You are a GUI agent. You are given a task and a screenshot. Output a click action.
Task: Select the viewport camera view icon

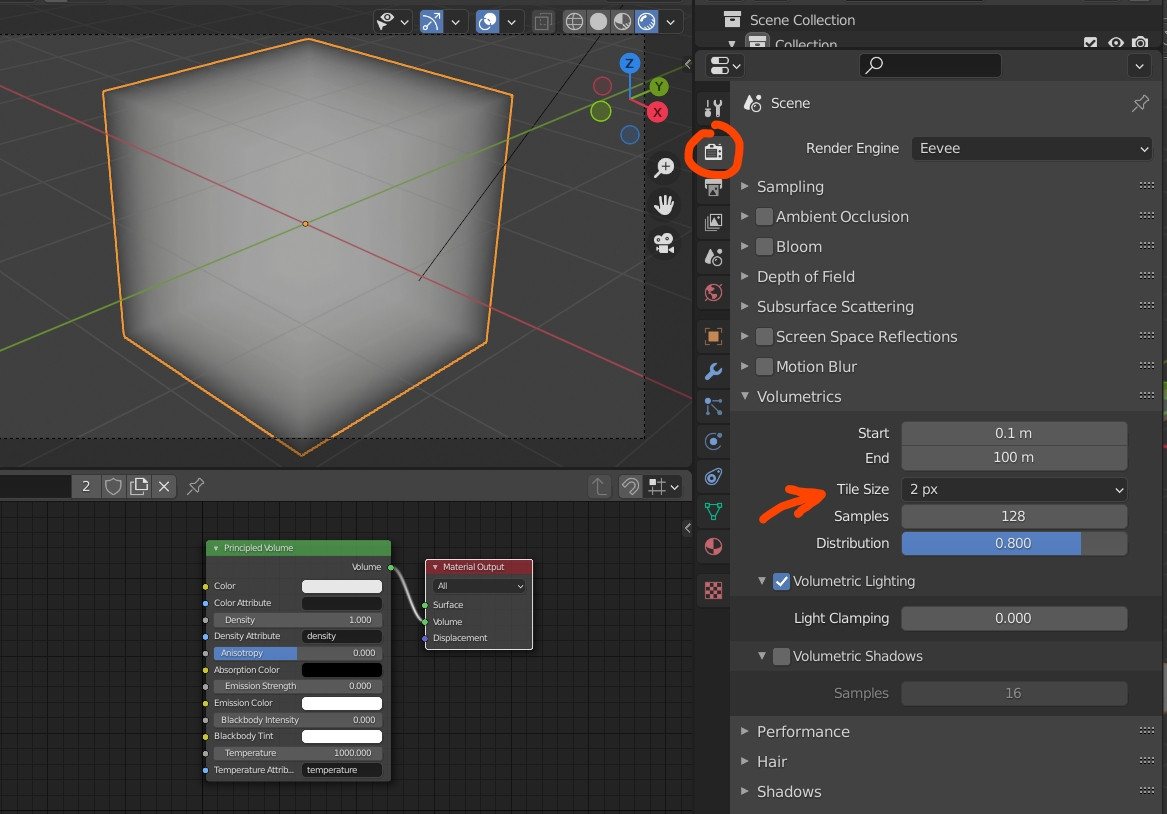664,241
